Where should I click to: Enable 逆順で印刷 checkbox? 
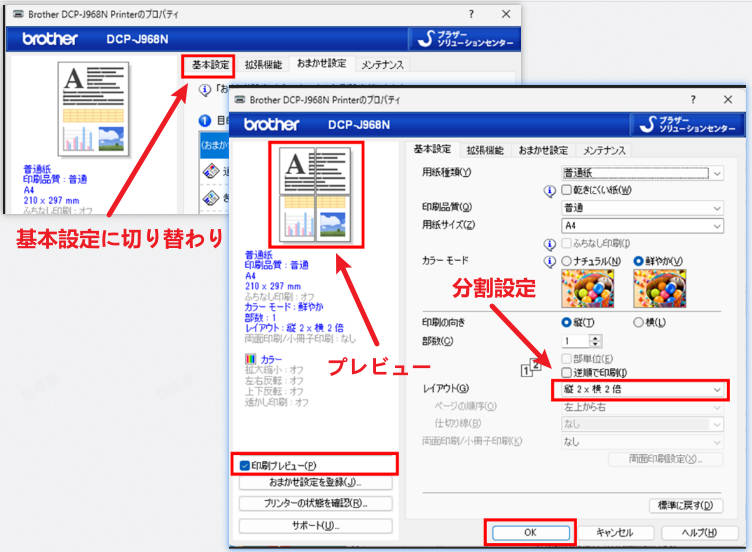[x=566, y=372]
